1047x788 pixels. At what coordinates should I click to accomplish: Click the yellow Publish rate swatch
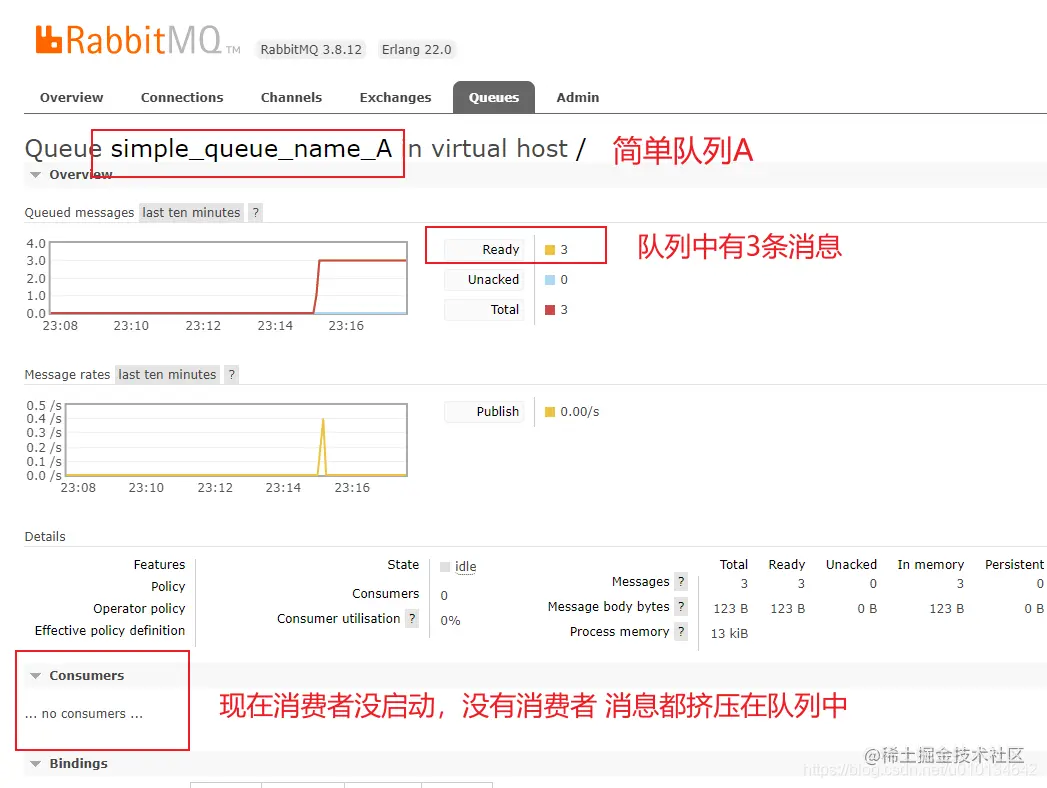click(x=550, y=412)
